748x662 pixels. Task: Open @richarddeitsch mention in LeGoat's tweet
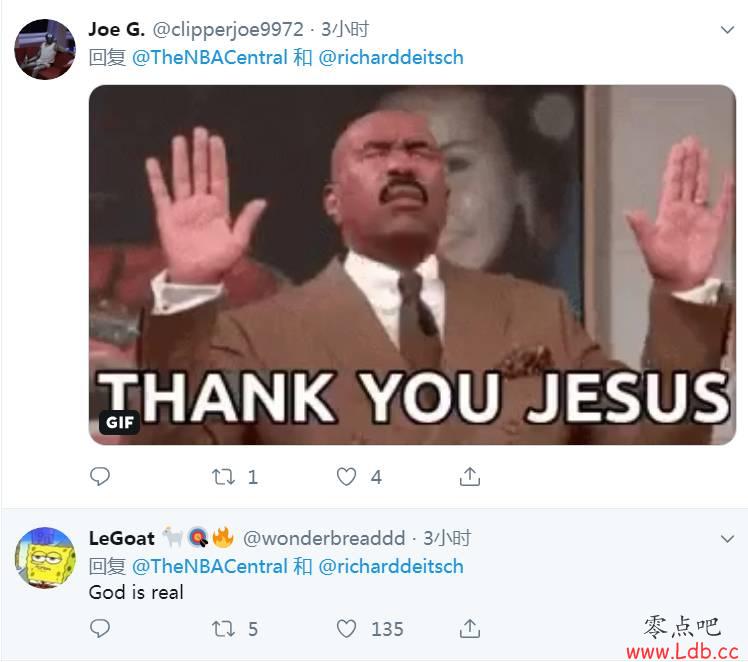391,567
